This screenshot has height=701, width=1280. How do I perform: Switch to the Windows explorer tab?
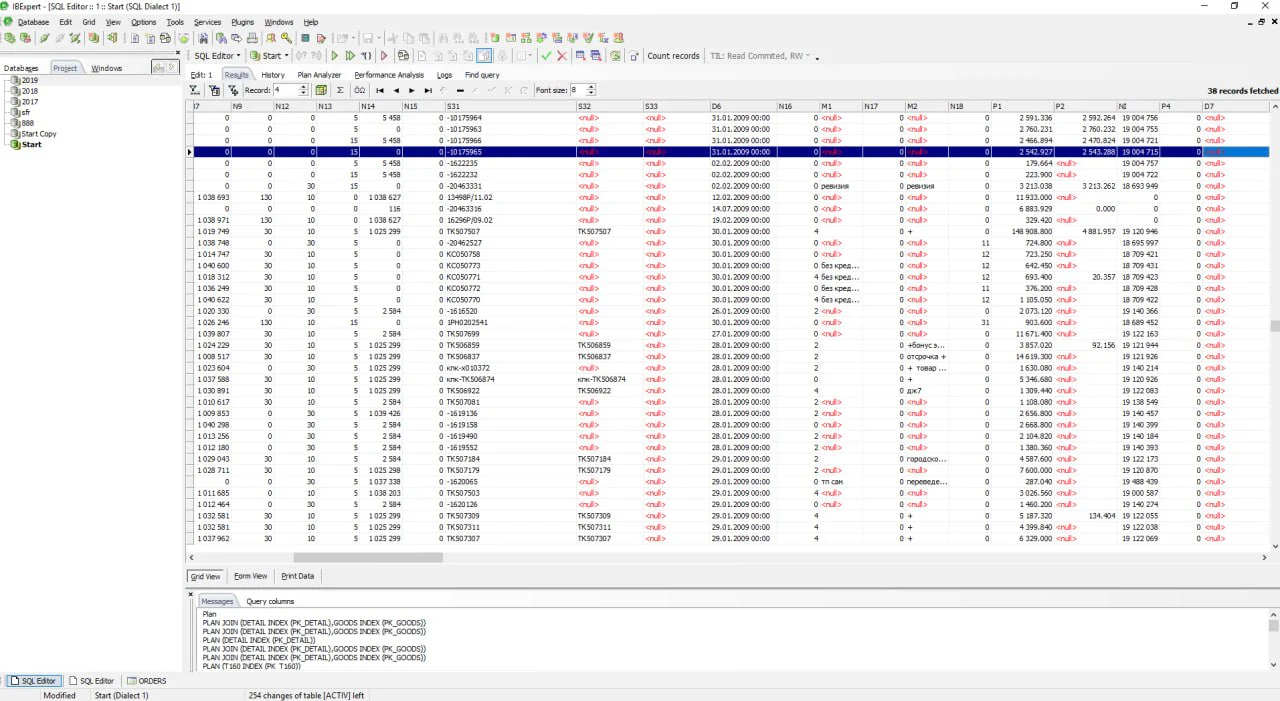[x=106, y=68]
